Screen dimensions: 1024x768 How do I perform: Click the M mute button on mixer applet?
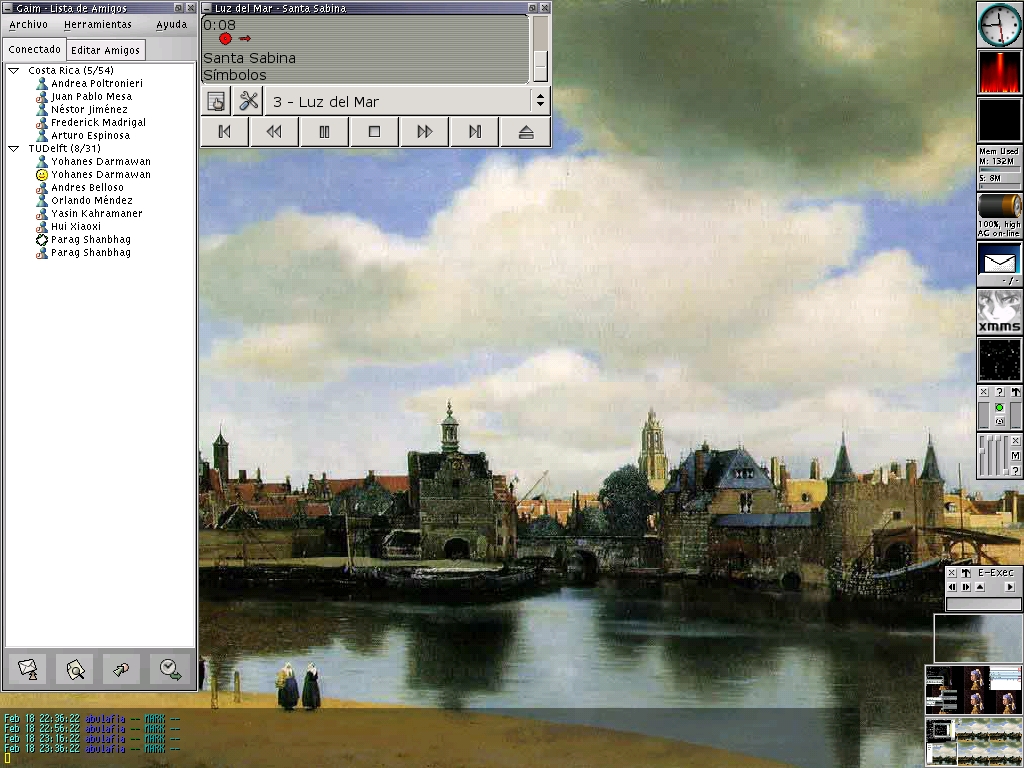pyautogui.click(x=1016, y=455)
